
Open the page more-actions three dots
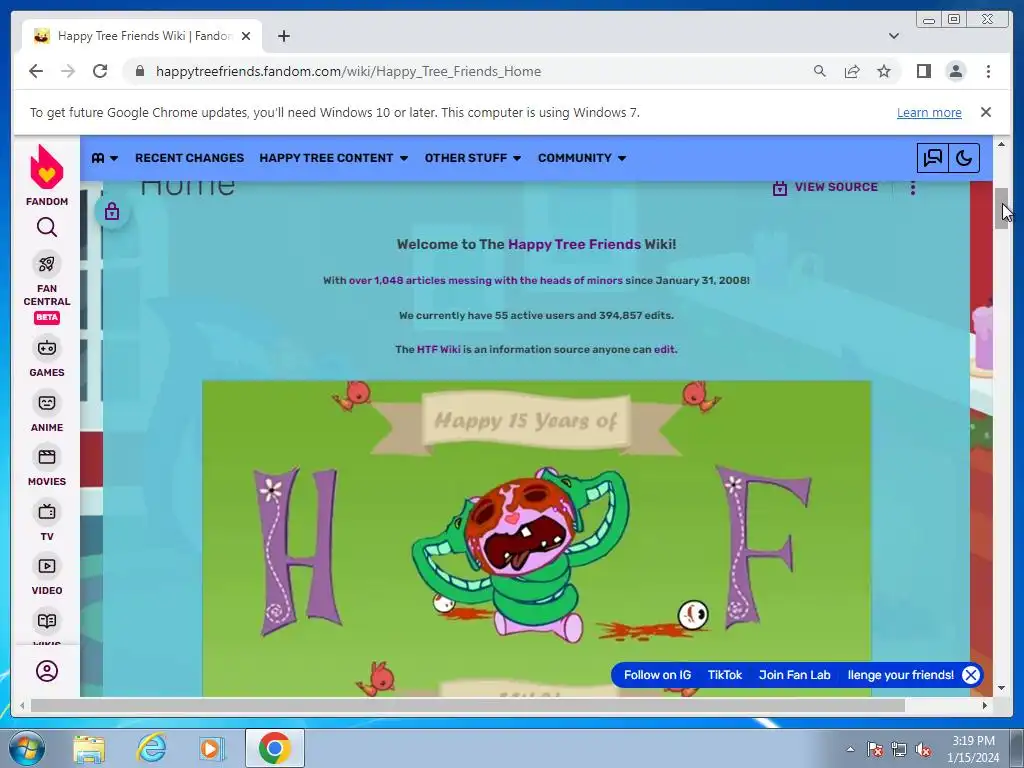913,187
